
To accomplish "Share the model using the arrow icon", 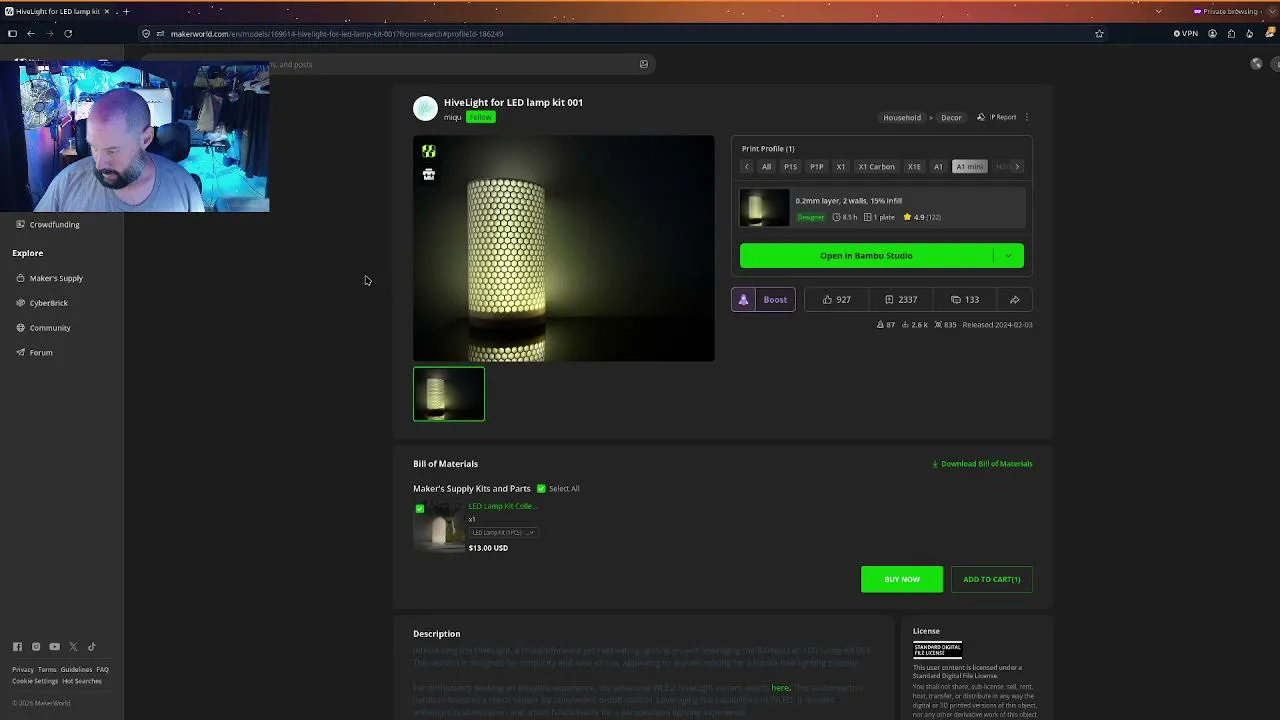I will 1014,299.
